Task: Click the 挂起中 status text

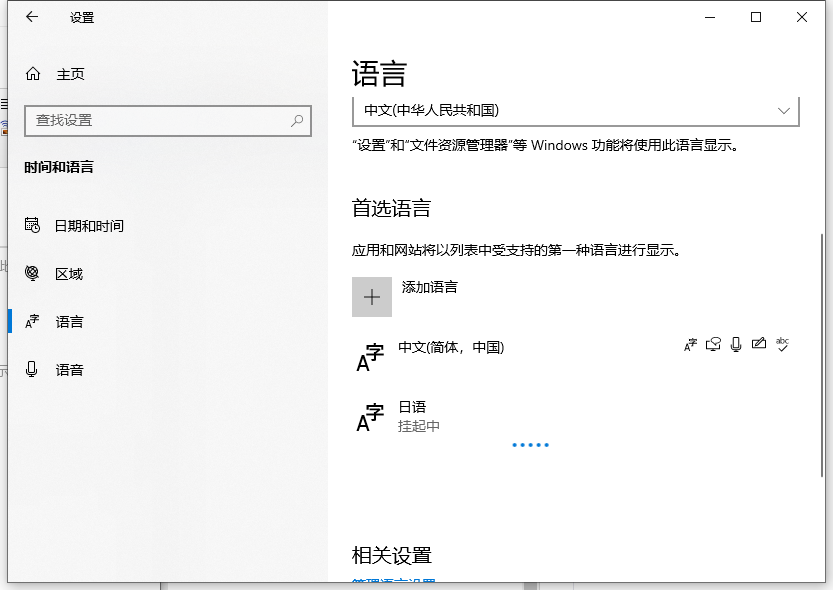Action: click(419, 426)
